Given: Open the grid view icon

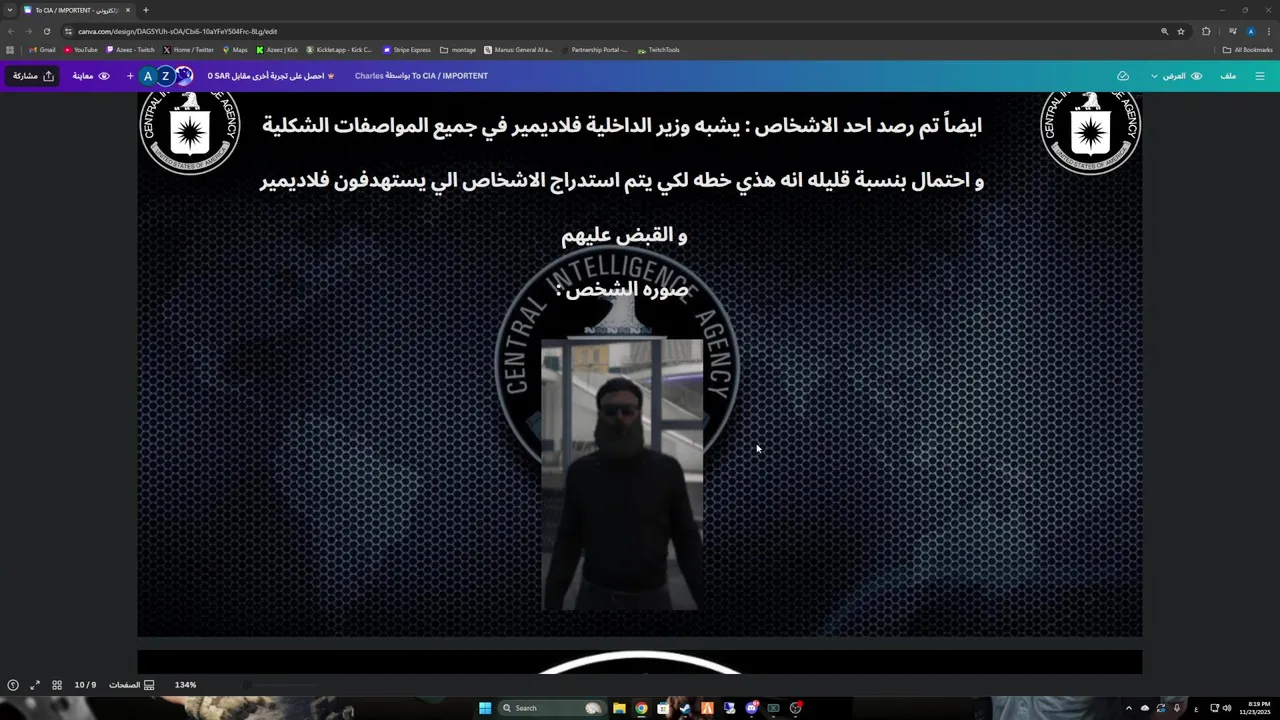Looking at the screenshot, I should pyautogui.click(x=57, y=685).
